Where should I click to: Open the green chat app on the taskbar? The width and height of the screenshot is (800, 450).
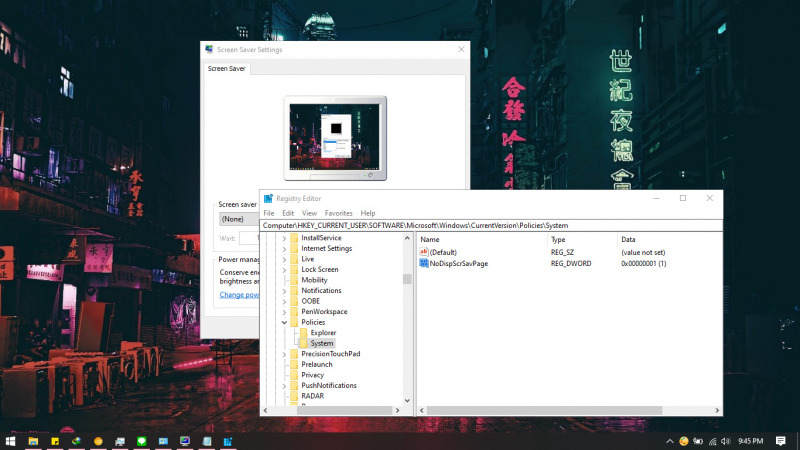(x=141, y=441)
